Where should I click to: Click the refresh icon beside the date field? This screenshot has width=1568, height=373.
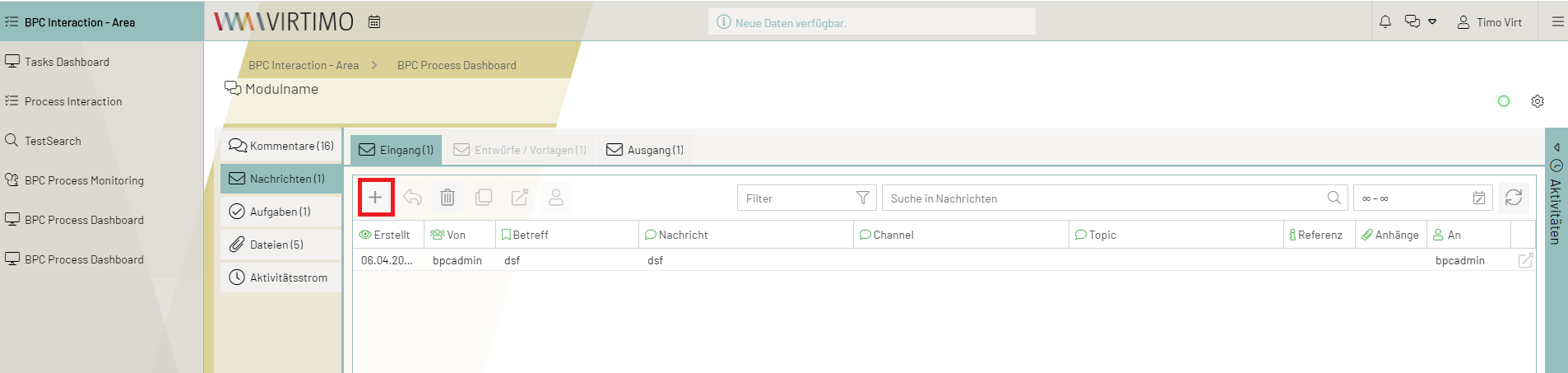point(1513,198)
